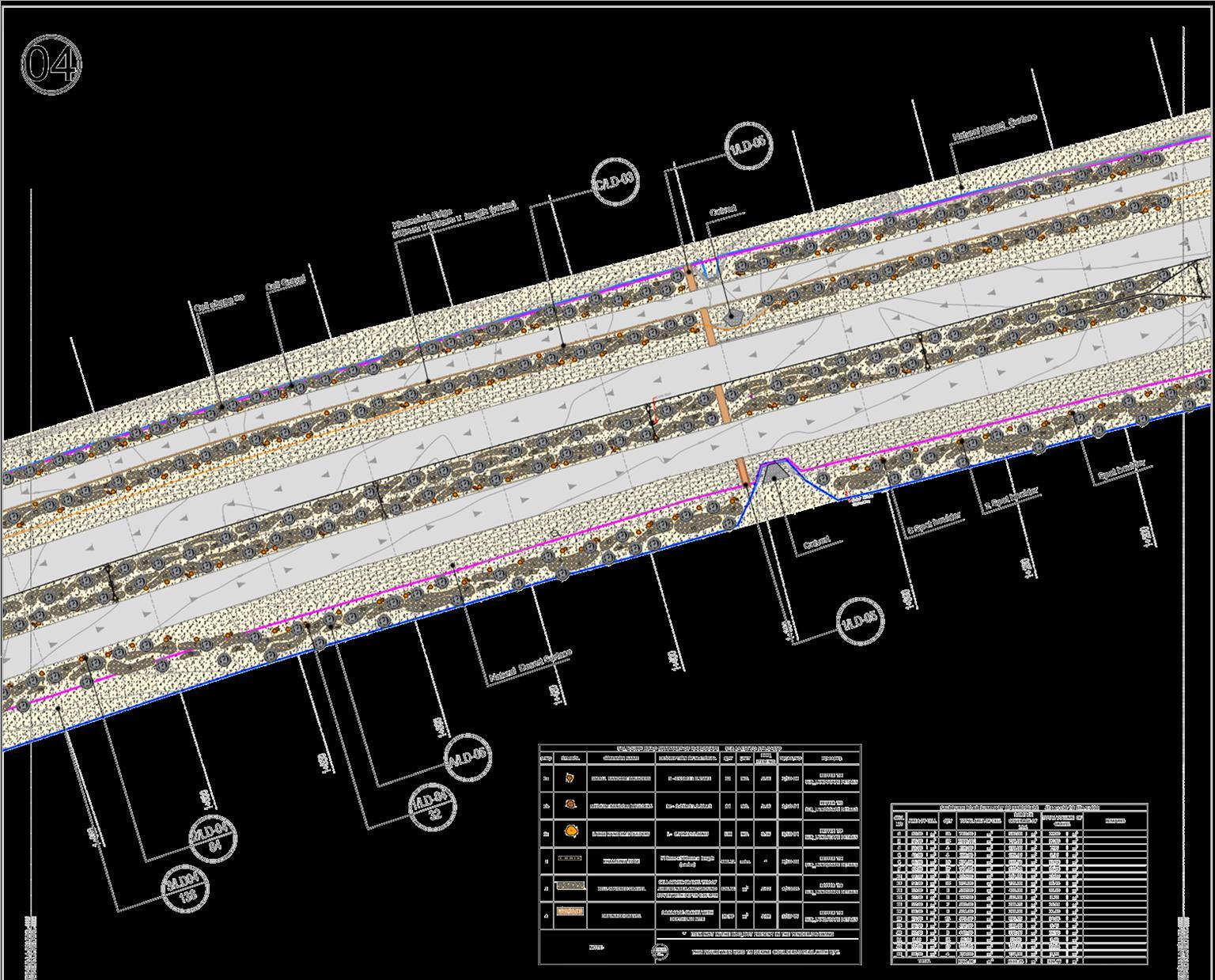The width and height of the screenshot is (1215, 980).
Task: Click the medium random boulder legend symbol
Action: [570, 804]
